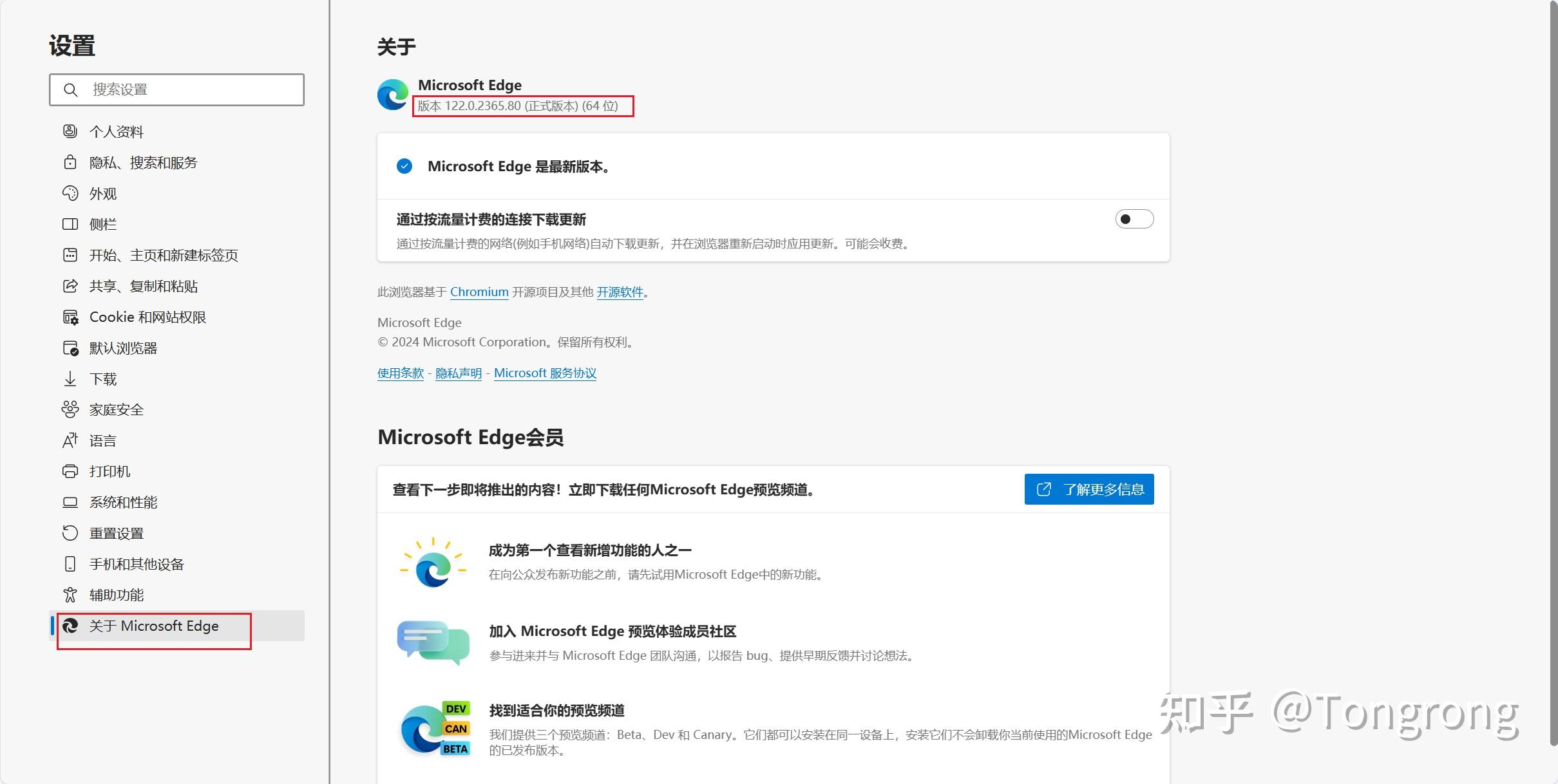Open the 个人资料 profile settings icon

(71, 131)
